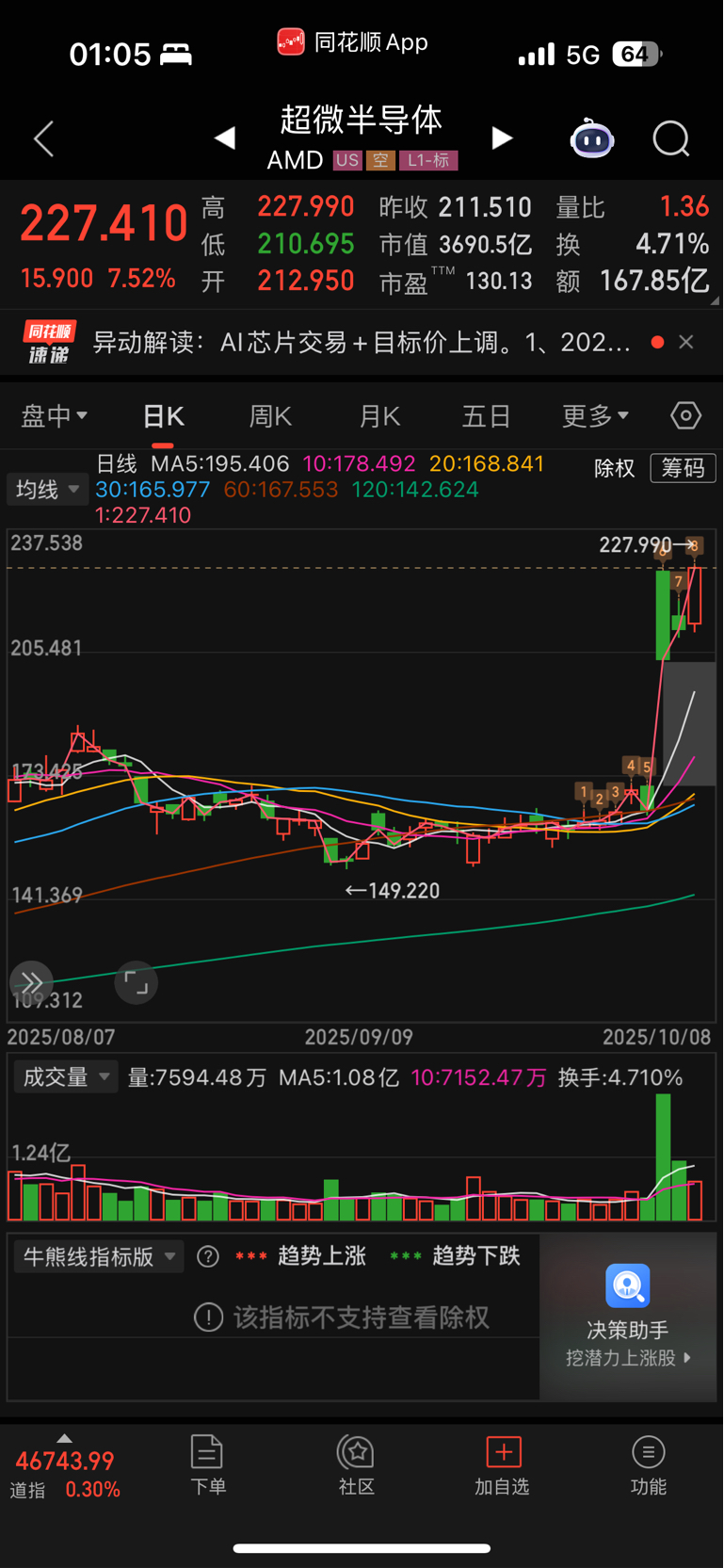Switch to 周K tab
The image size is (724, 1568).
click(x=270, y=415)
